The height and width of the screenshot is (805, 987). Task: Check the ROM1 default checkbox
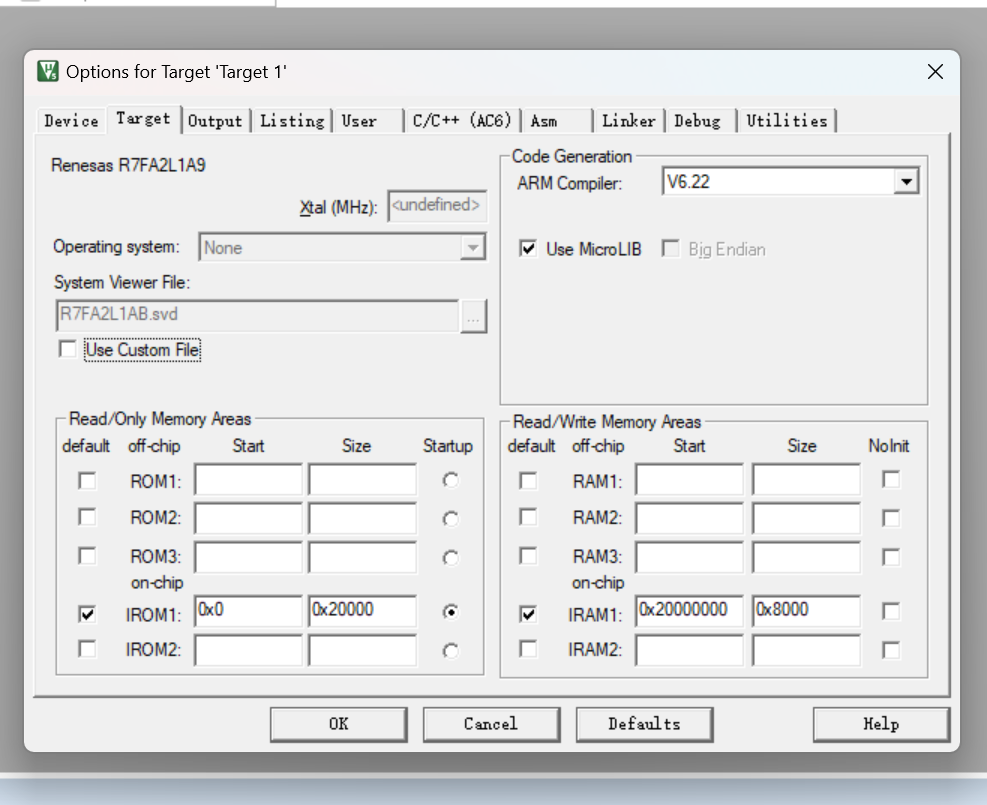coord(87,481)
